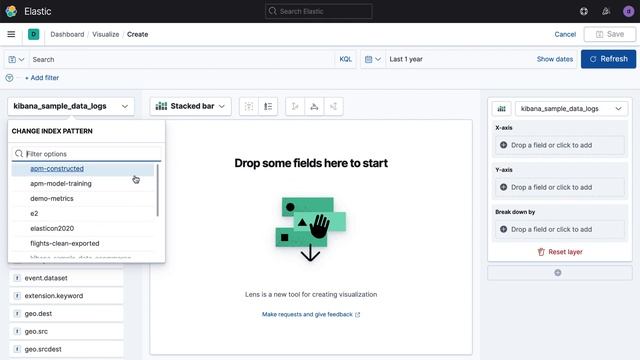This screenshot has height=360, width=640.
Task: Go to Dashboard breadcrumb
Action: tap(67, 34)
